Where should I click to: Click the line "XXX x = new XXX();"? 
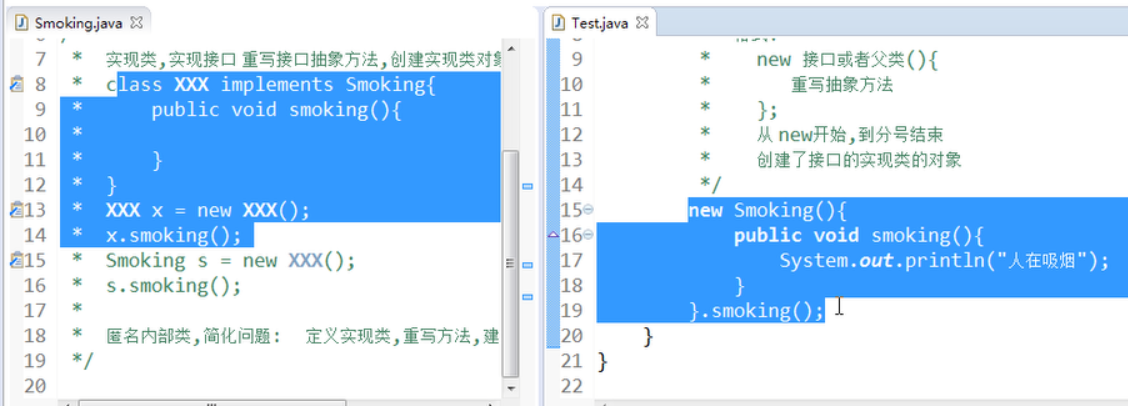click(207, 210)
